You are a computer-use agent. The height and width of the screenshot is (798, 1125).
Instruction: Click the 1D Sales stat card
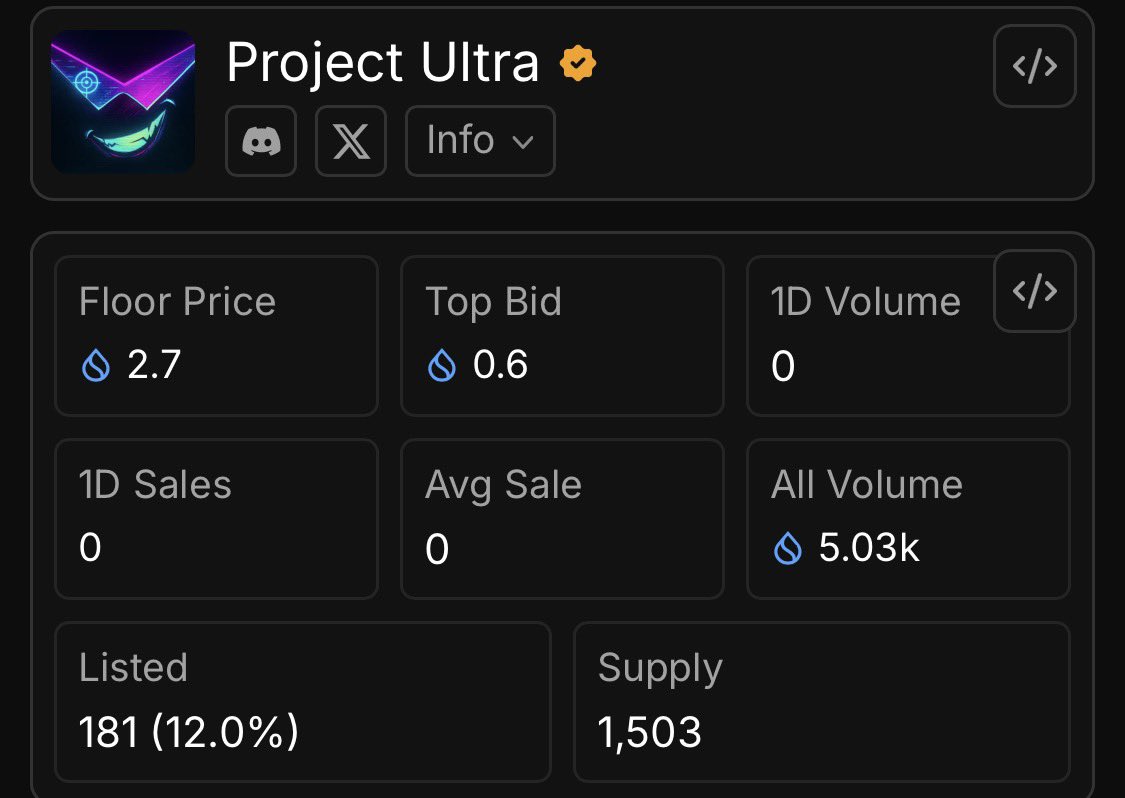[x=216, y=519]
